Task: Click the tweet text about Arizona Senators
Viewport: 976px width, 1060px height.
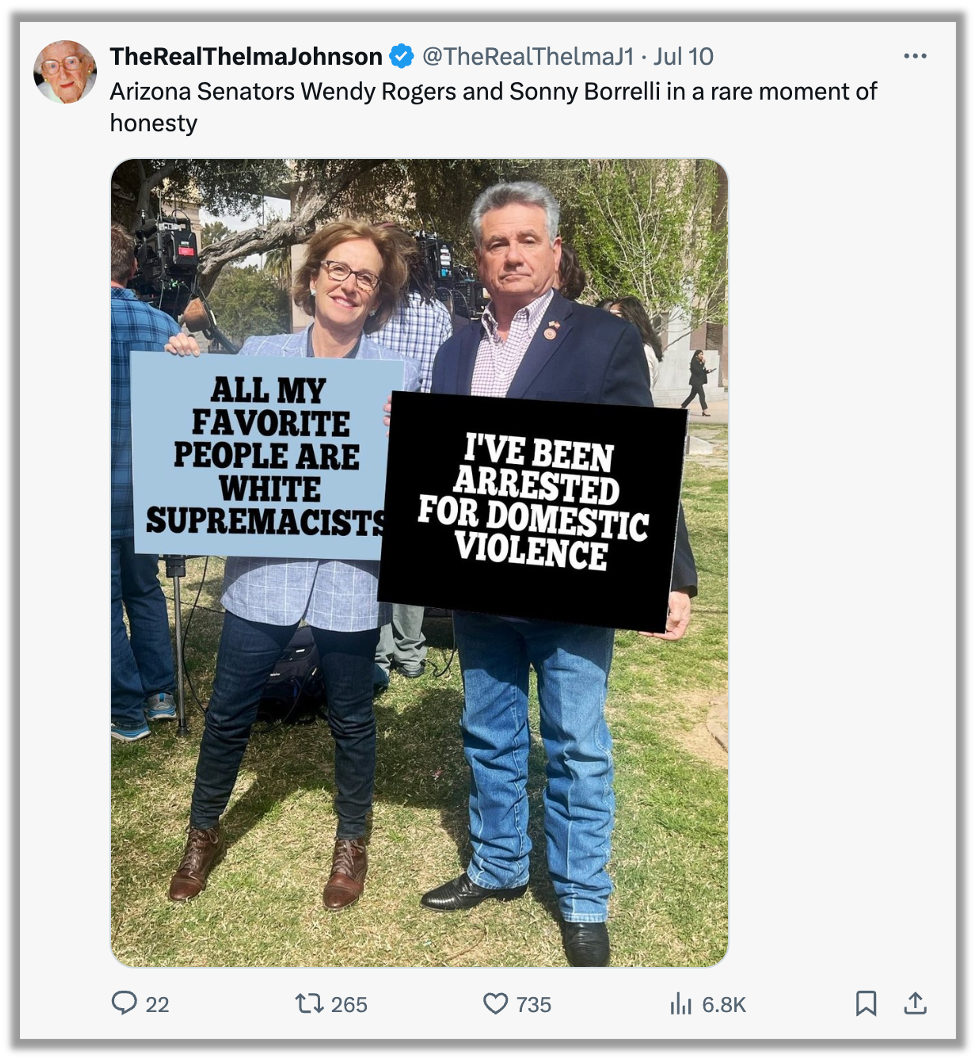Action: click(493, 107)
